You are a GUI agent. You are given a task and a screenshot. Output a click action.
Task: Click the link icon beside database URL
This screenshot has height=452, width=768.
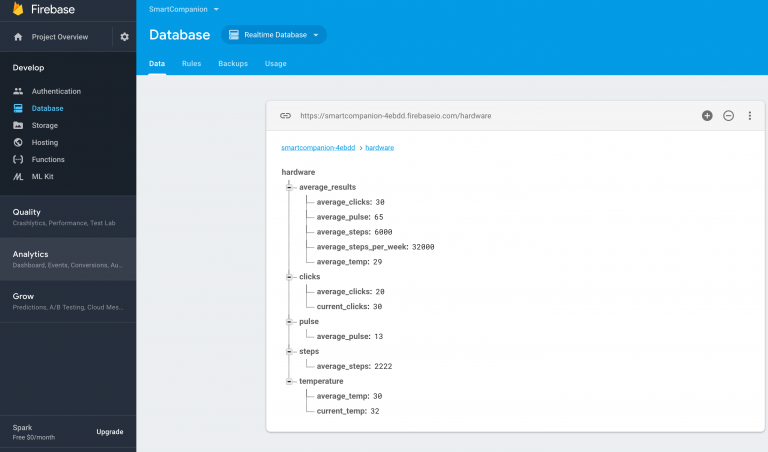click(285, 116)
